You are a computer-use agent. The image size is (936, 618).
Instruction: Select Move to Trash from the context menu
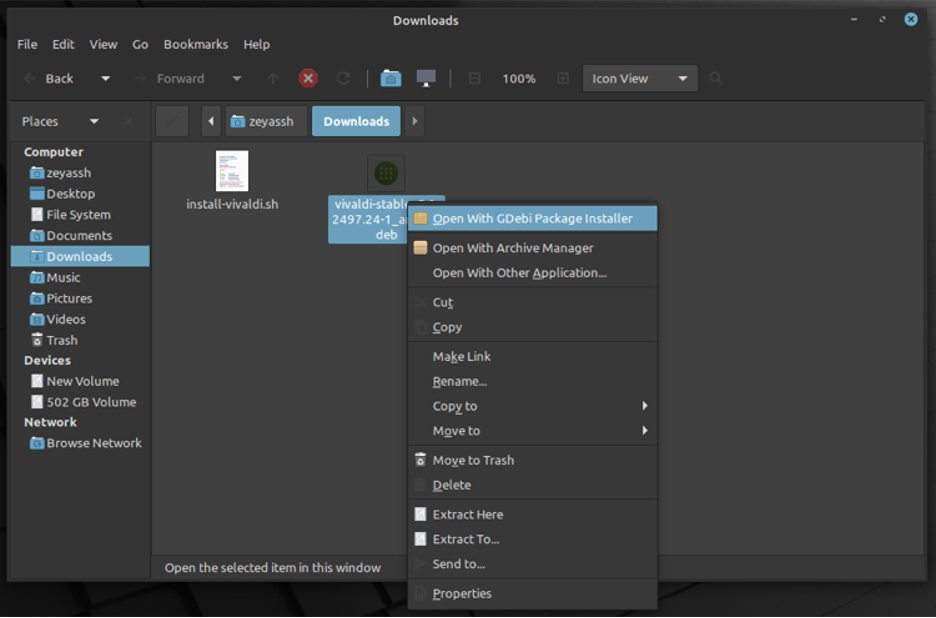tap(477, 460)
